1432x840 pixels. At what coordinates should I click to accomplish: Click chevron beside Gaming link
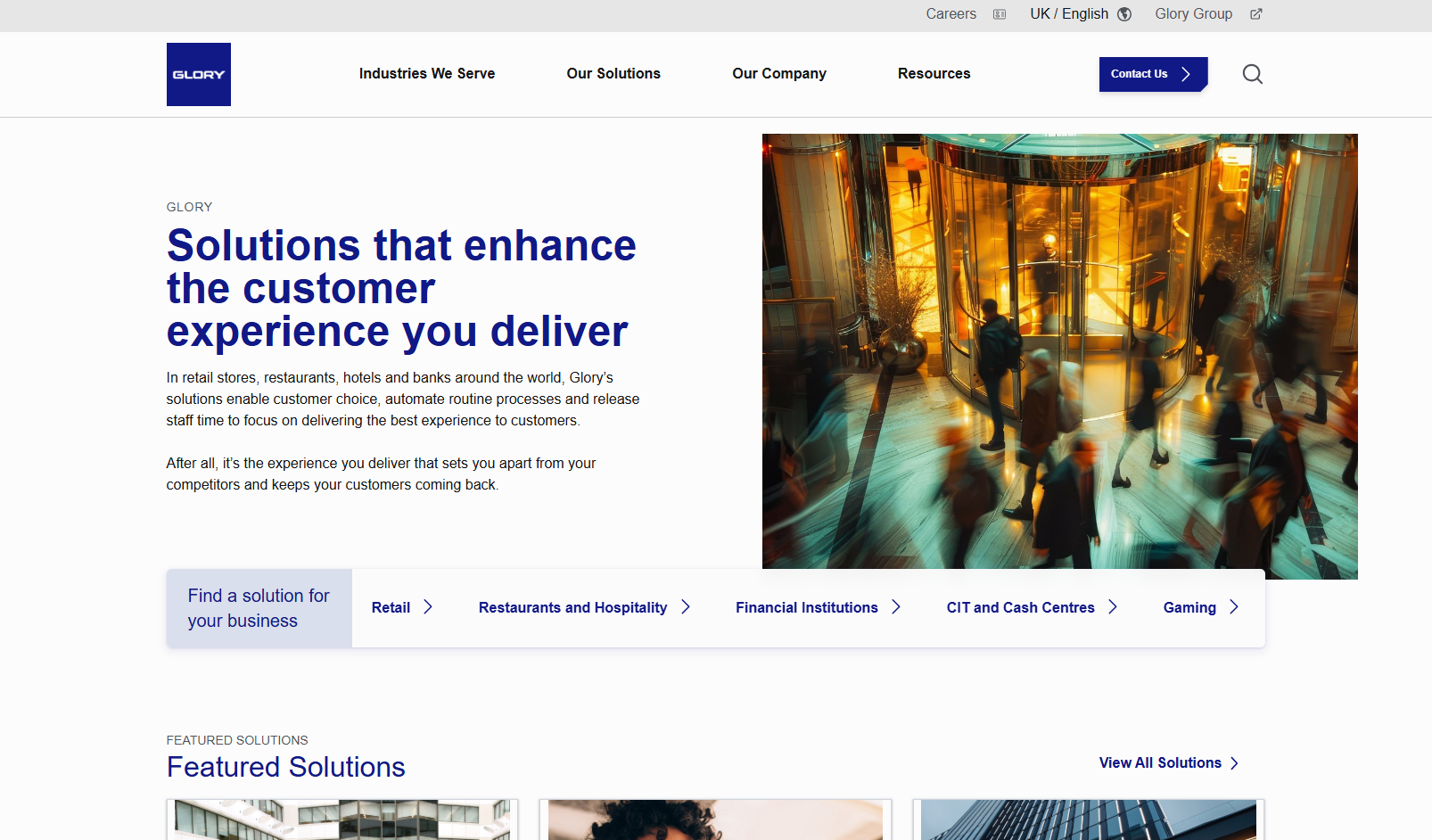click(x=1234, y=607)
